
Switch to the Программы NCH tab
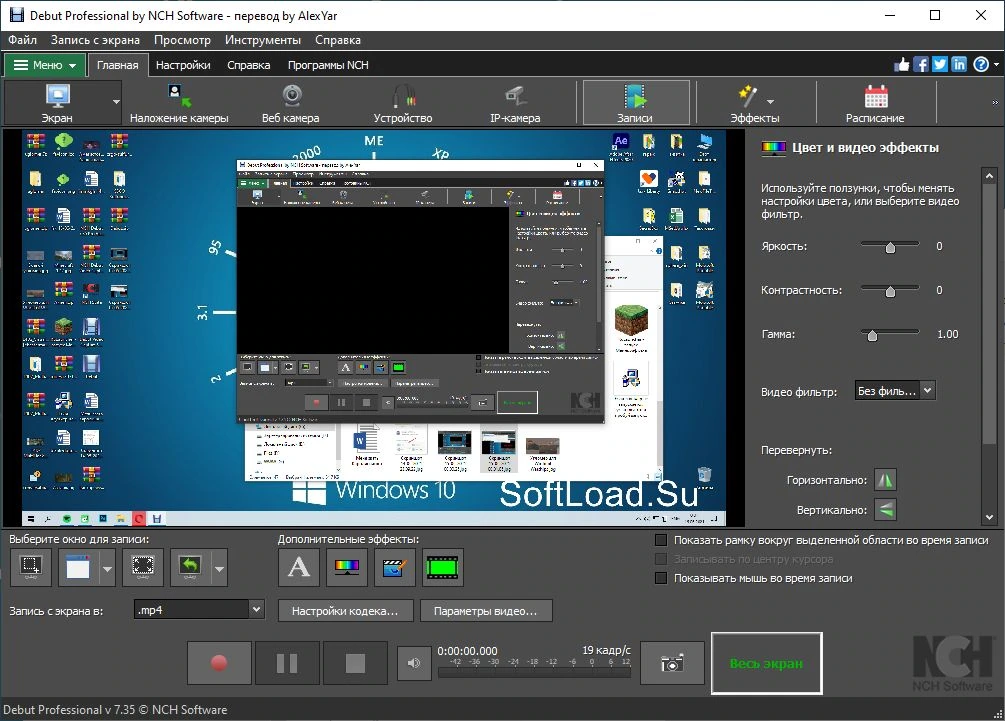(328, 65)
